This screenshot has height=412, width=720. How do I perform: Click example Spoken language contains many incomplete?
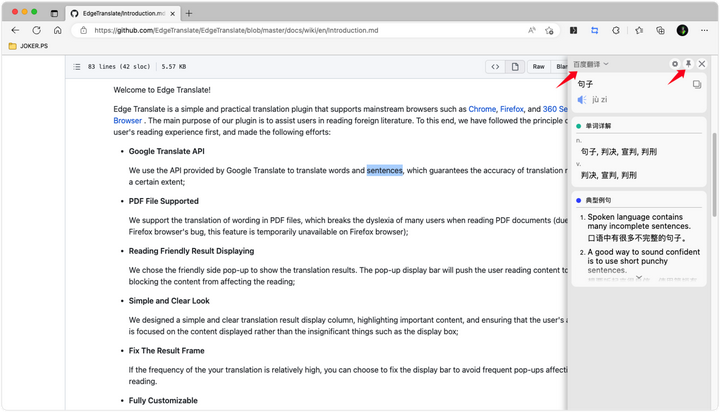coord(639,221)
